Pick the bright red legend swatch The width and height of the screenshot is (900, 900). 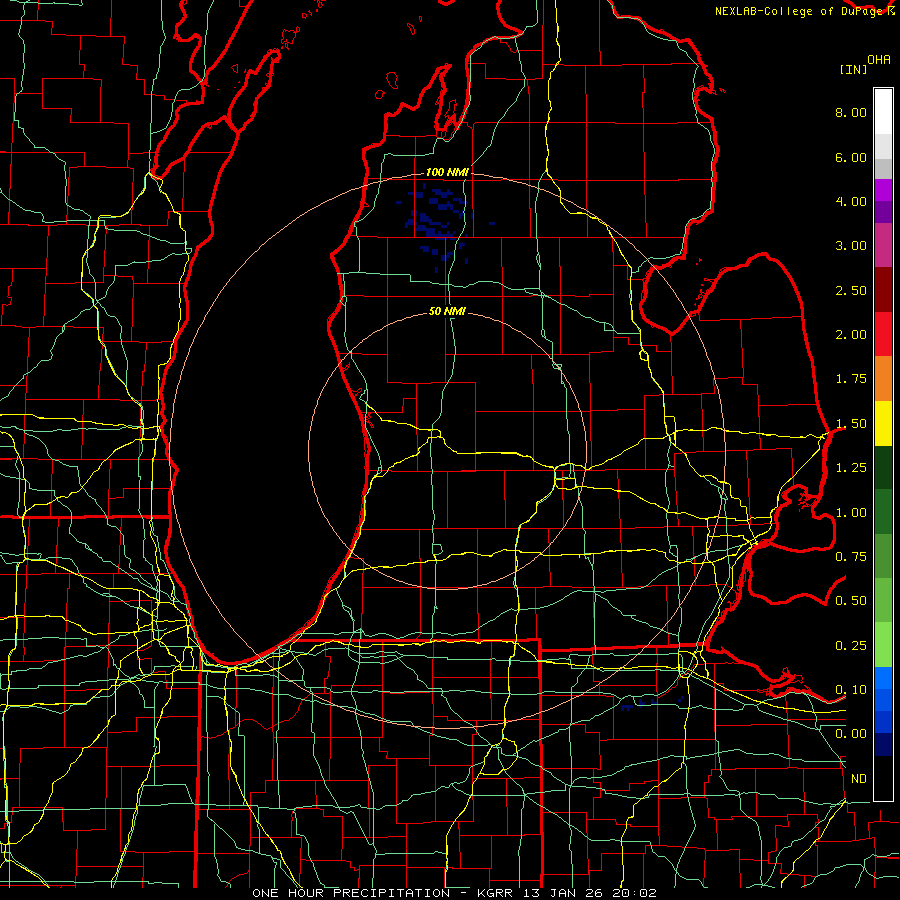coord(883,334)
